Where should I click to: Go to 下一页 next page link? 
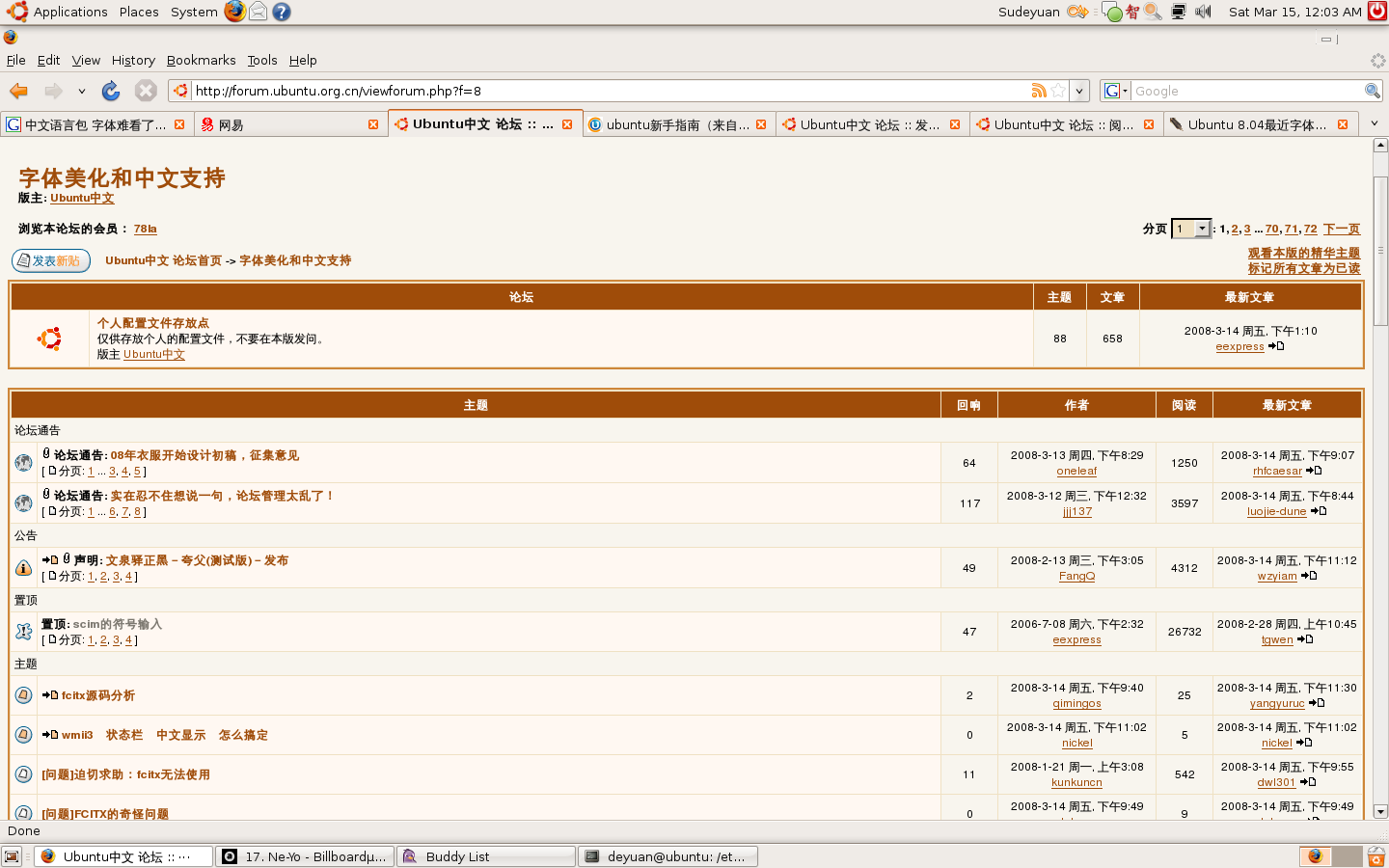(1341, 229)
